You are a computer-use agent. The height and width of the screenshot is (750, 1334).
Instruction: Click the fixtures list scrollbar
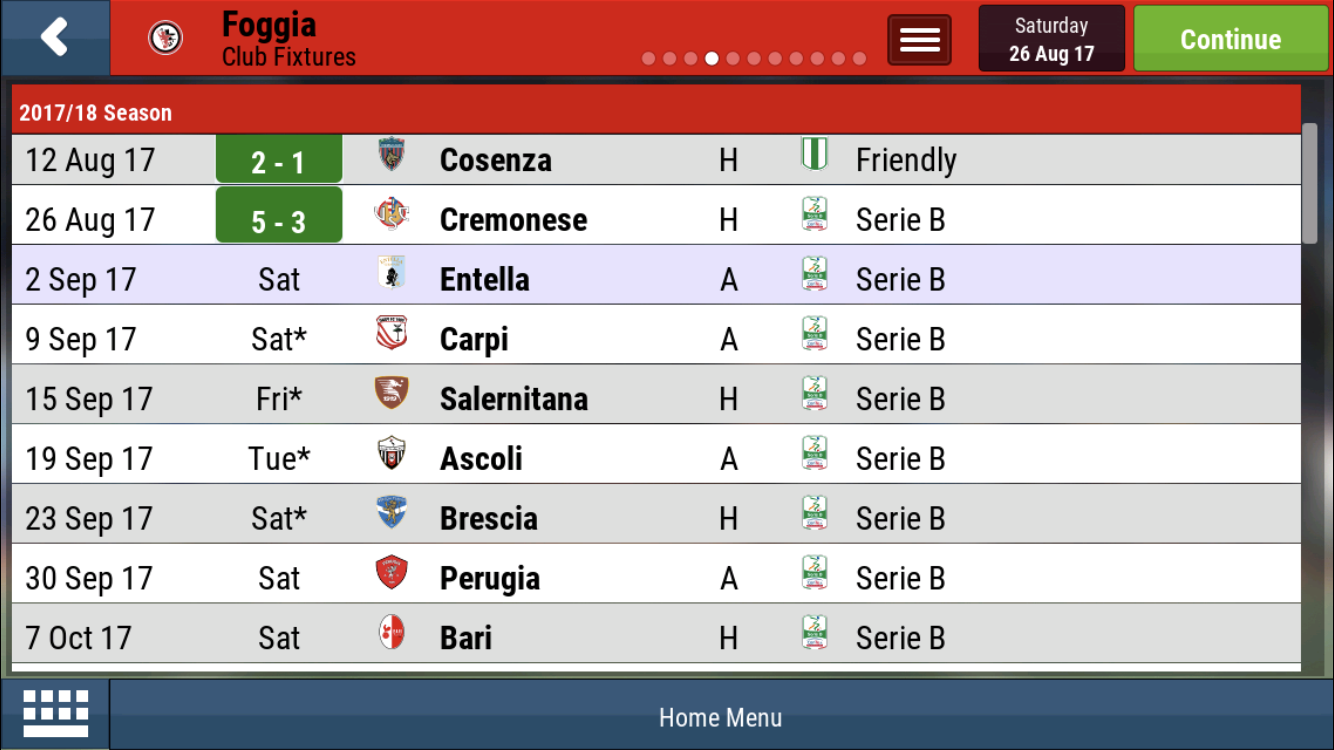click(x=1310, y=184)
